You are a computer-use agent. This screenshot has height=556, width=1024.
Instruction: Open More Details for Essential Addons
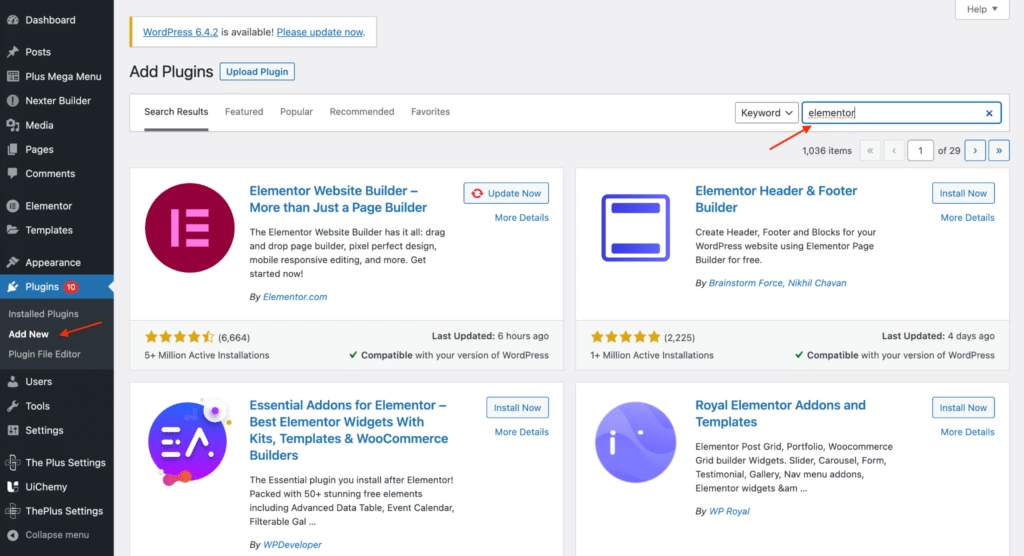(521, 432)
